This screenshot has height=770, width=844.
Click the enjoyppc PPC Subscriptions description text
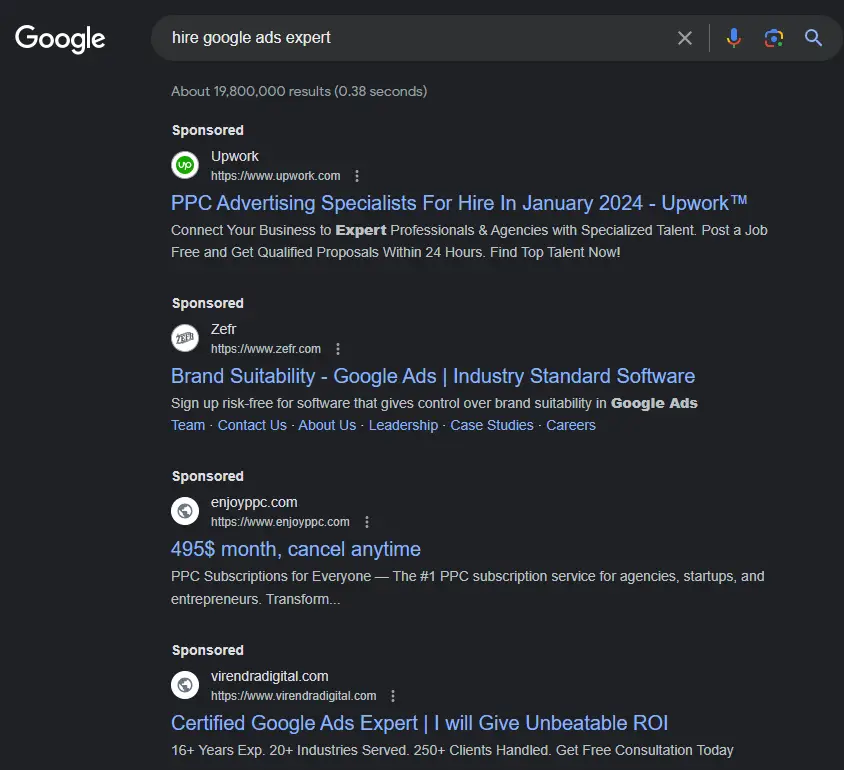[x=468, y=588]
